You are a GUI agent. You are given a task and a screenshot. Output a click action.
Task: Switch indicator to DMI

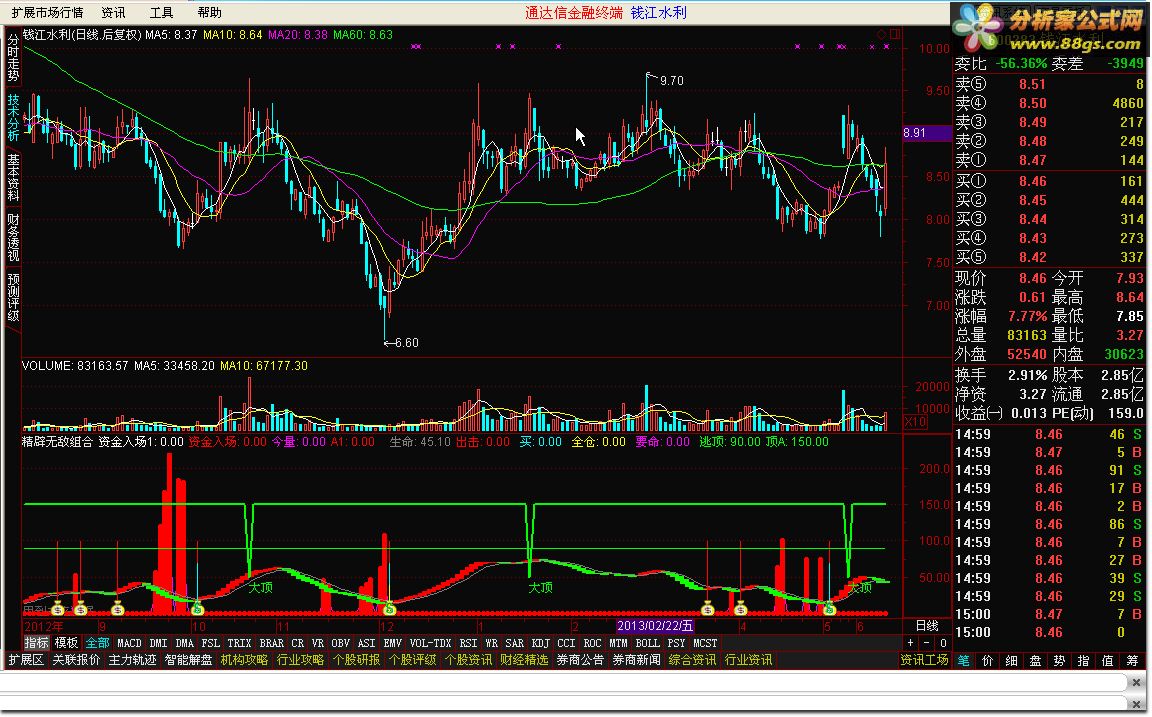pos(159,643)
